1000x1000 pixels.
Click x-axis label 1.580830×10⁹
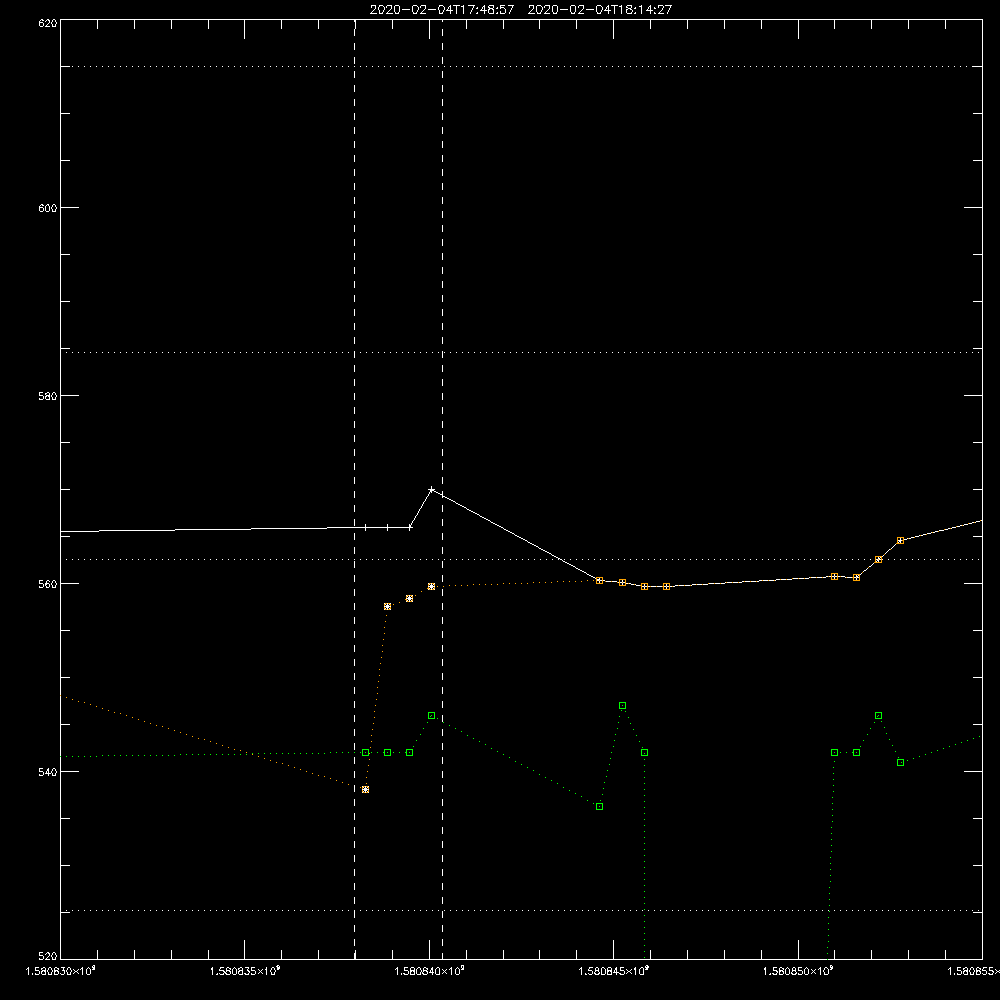coord(61,971)
